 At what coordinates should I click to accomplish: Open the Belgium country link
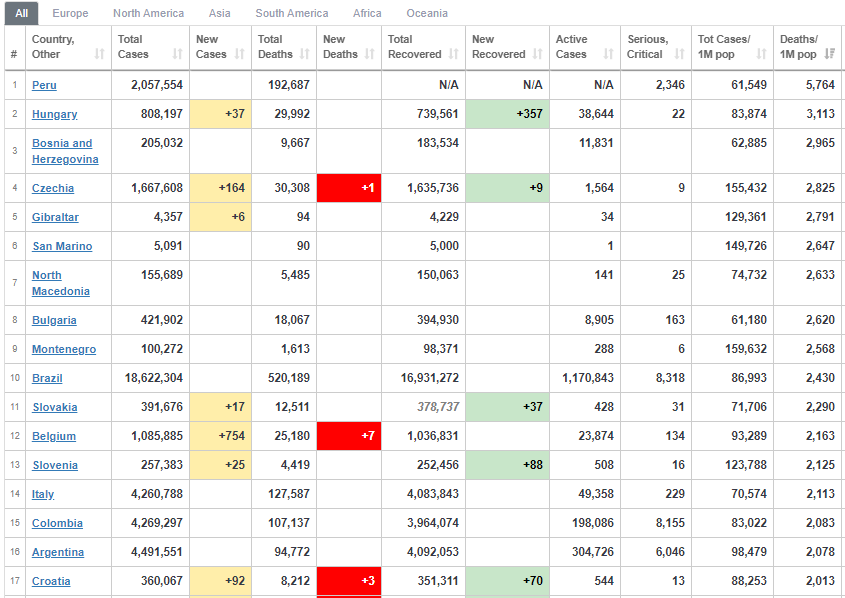click(x=54, y=436)
